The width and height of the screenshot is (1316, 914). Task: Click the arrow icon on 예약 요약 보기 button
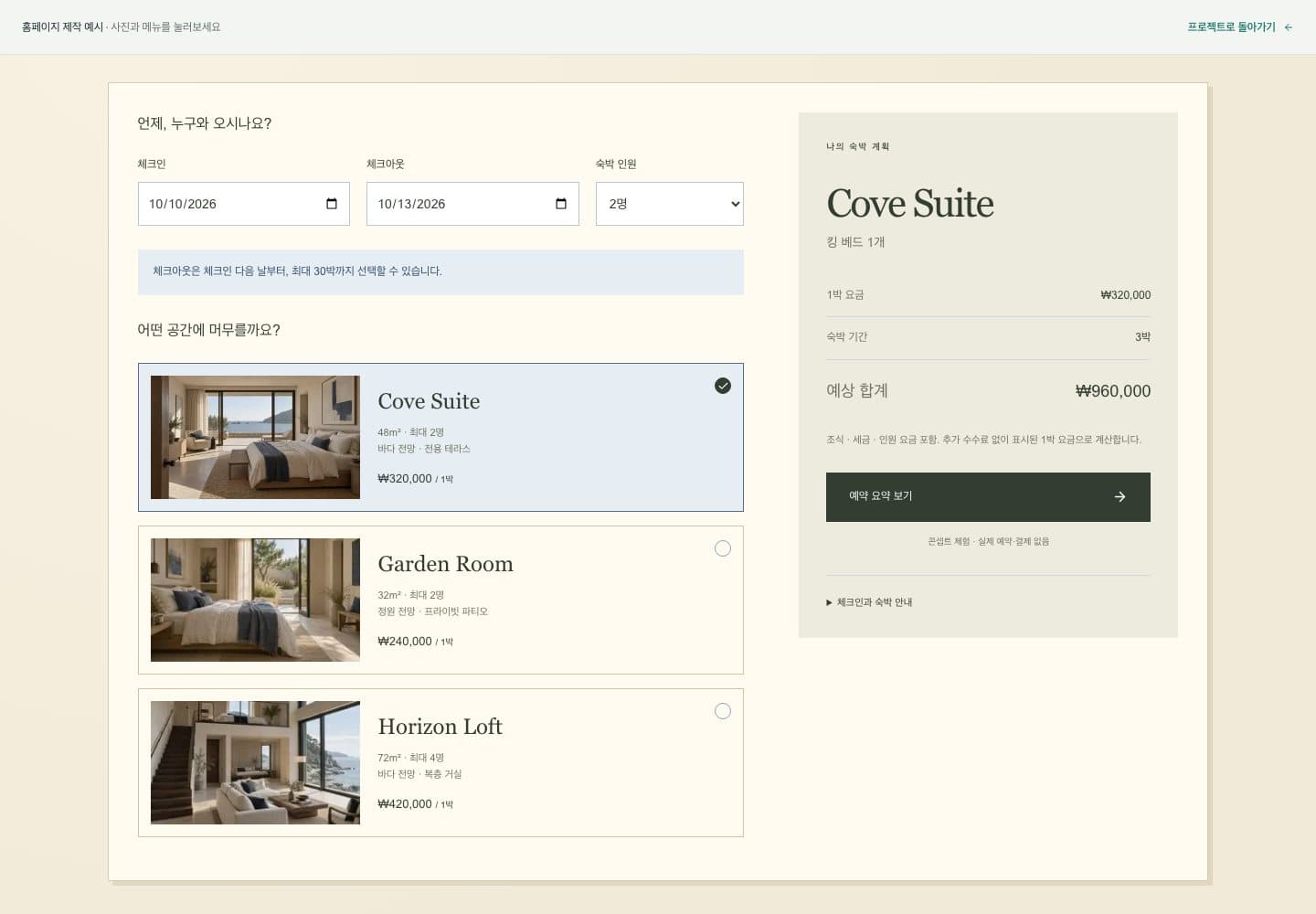(x=1120, y=497)
